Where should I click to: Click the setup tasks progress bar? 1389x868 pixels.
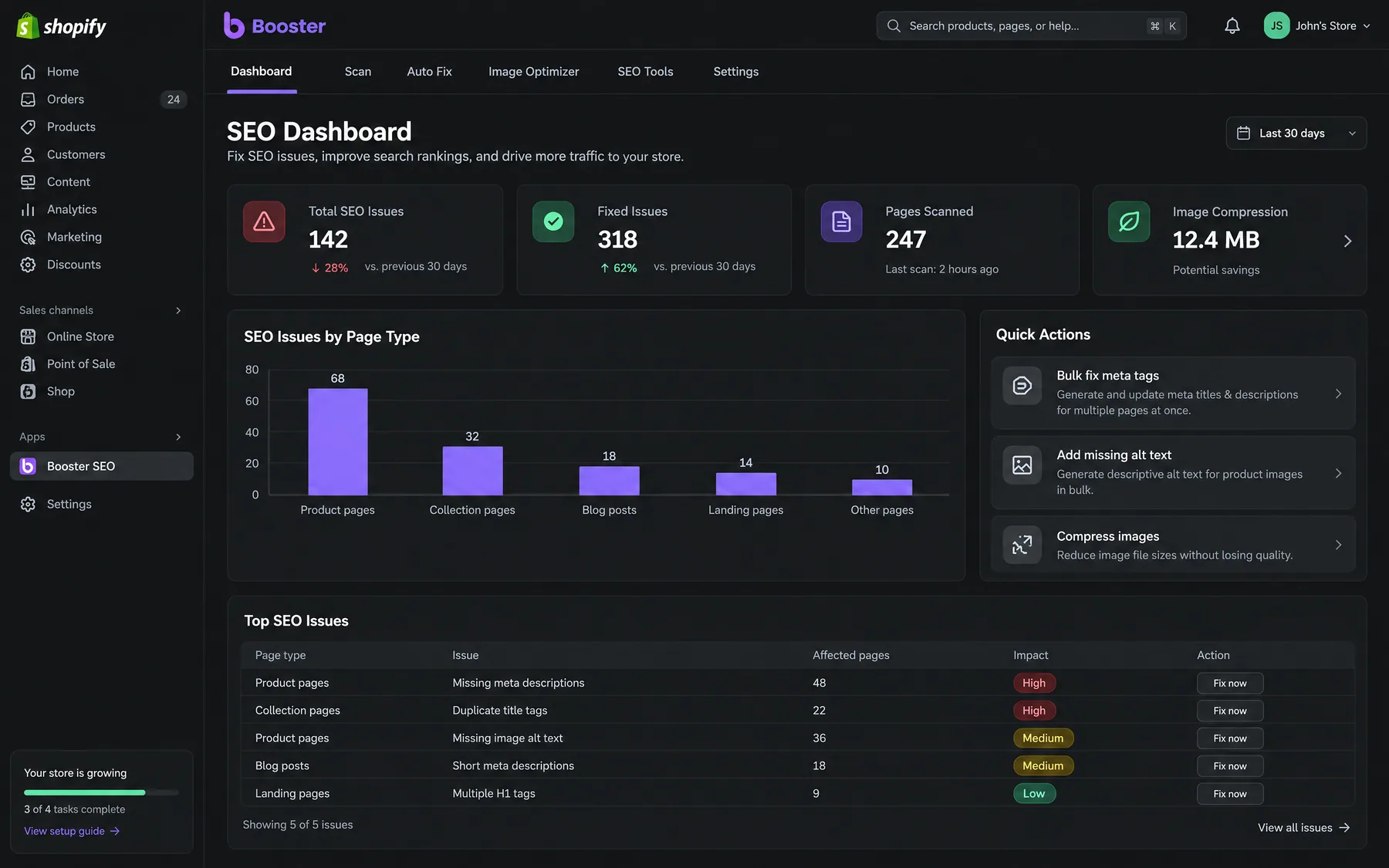coord(101,792)
